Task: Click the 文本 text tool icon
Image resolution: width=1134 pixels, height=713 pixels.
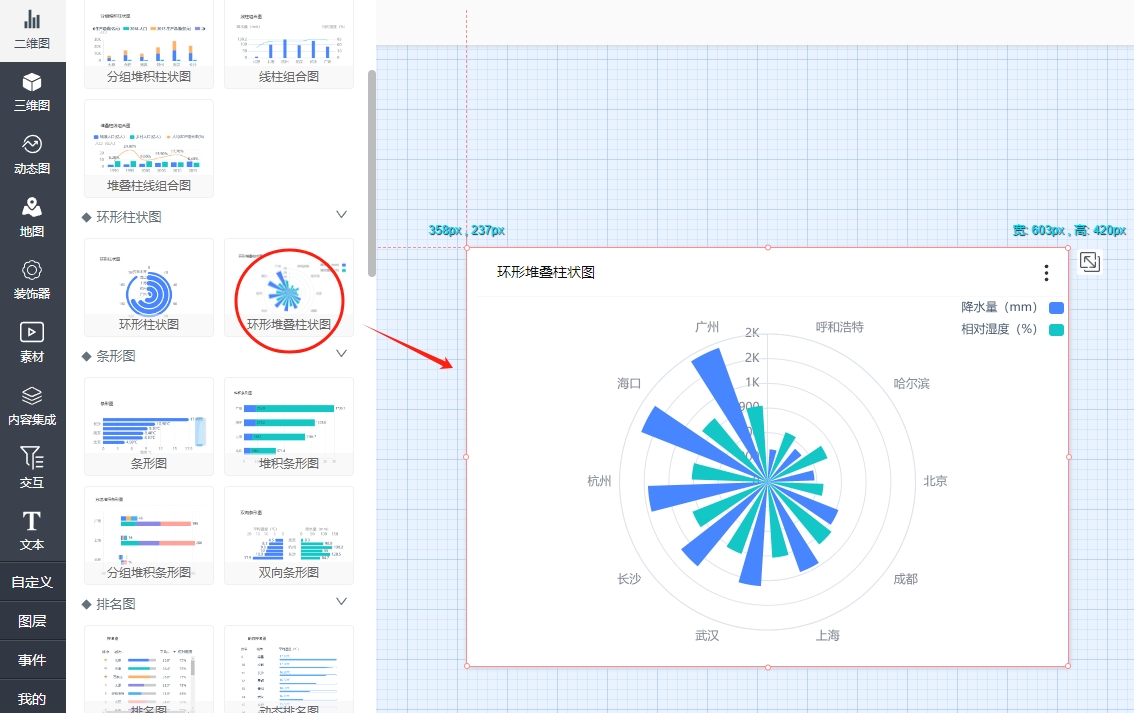Action: (32, 530)
